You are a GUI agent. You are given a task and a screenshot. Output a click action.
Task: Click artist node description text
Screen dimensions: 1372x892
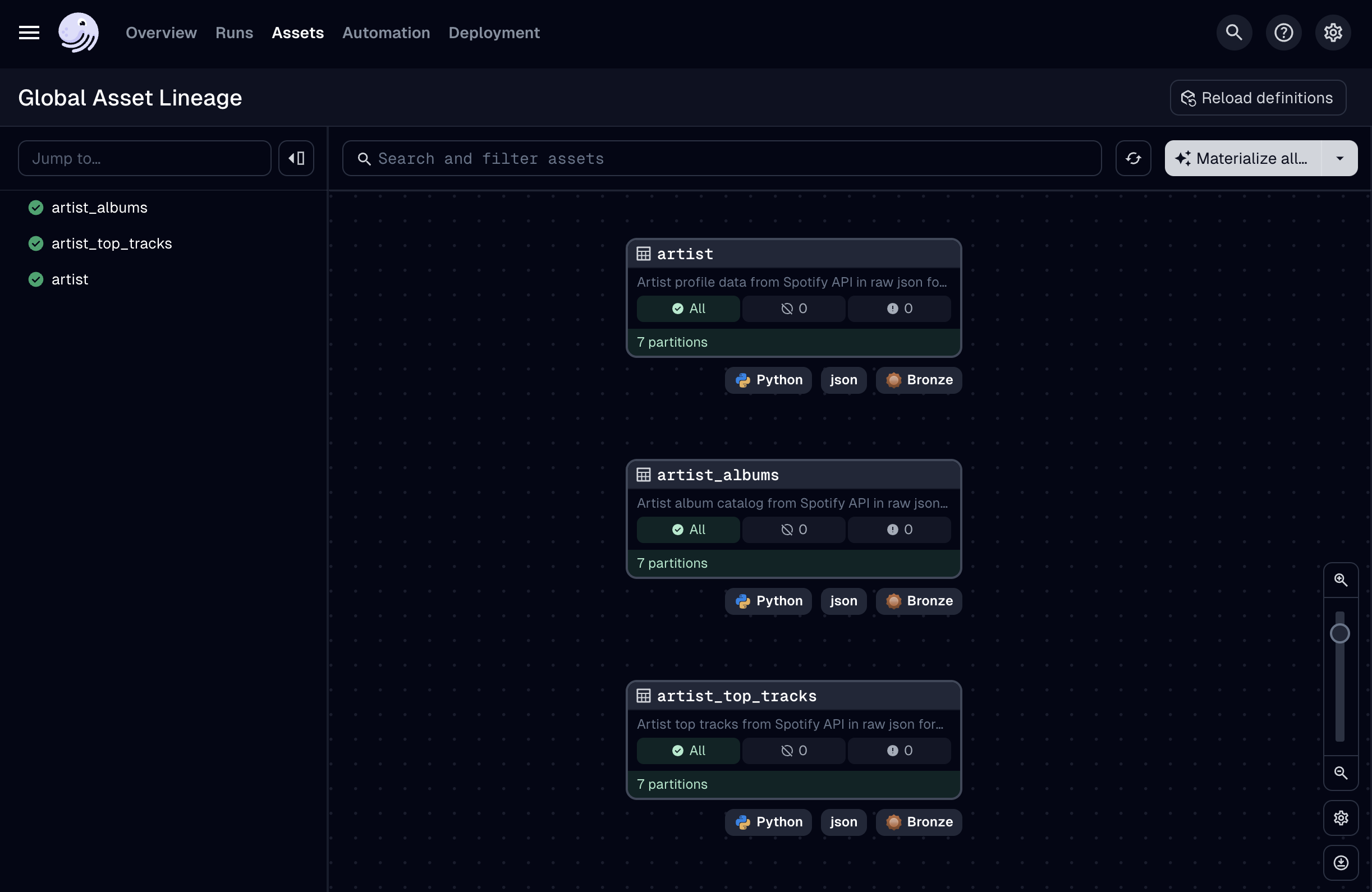(792, 282)
